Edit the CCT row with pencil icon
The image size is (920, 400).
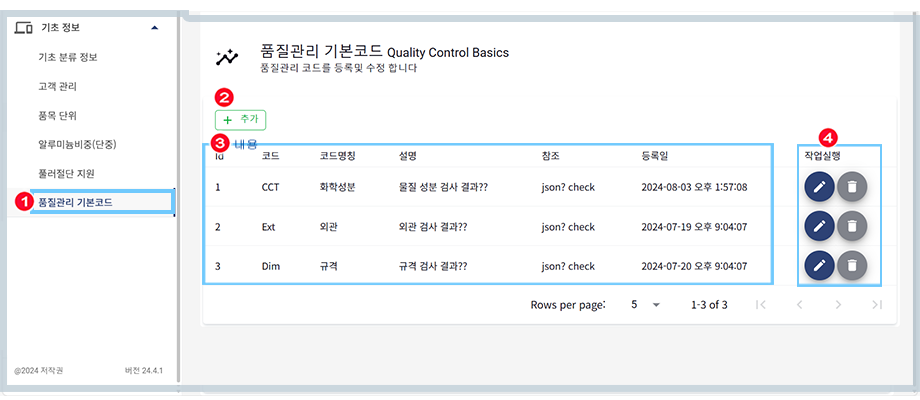819,187
